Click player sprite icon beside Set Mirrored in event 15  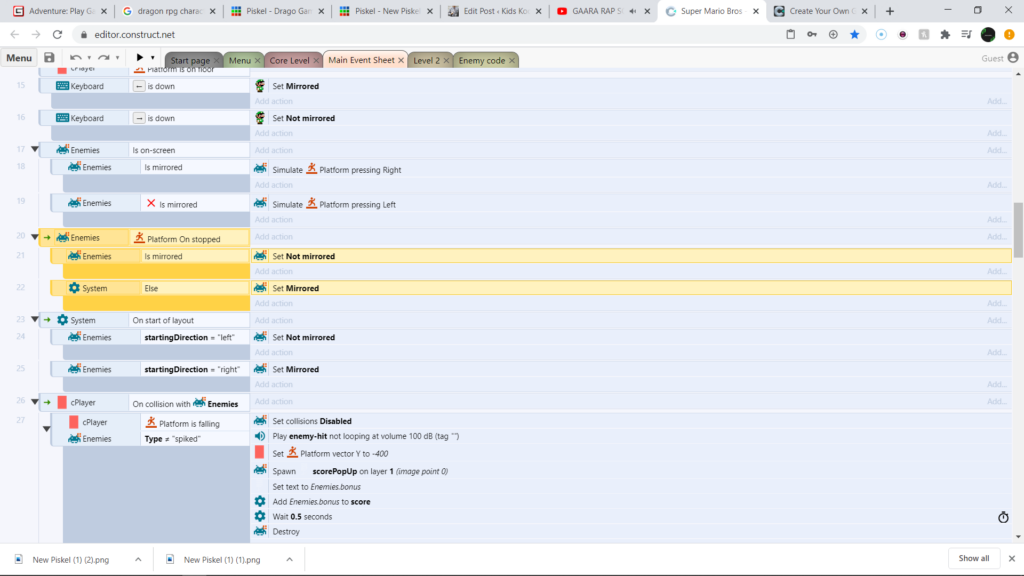coord(260,86)
